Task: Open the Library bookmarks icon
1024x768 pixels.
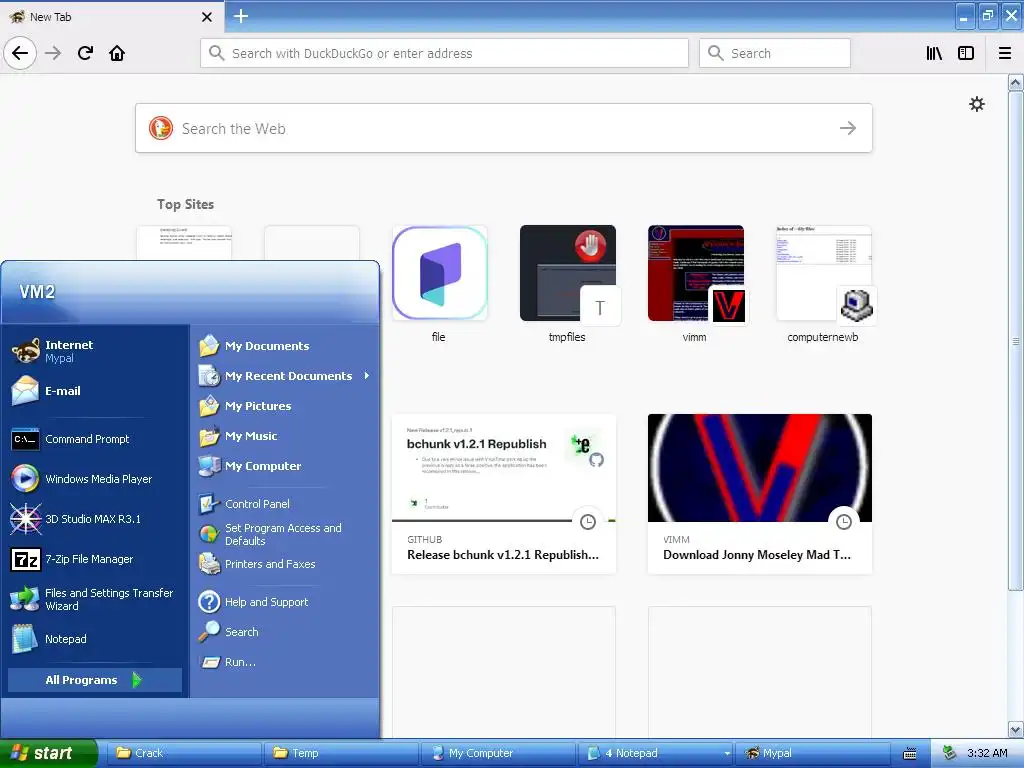Action: 934,53
